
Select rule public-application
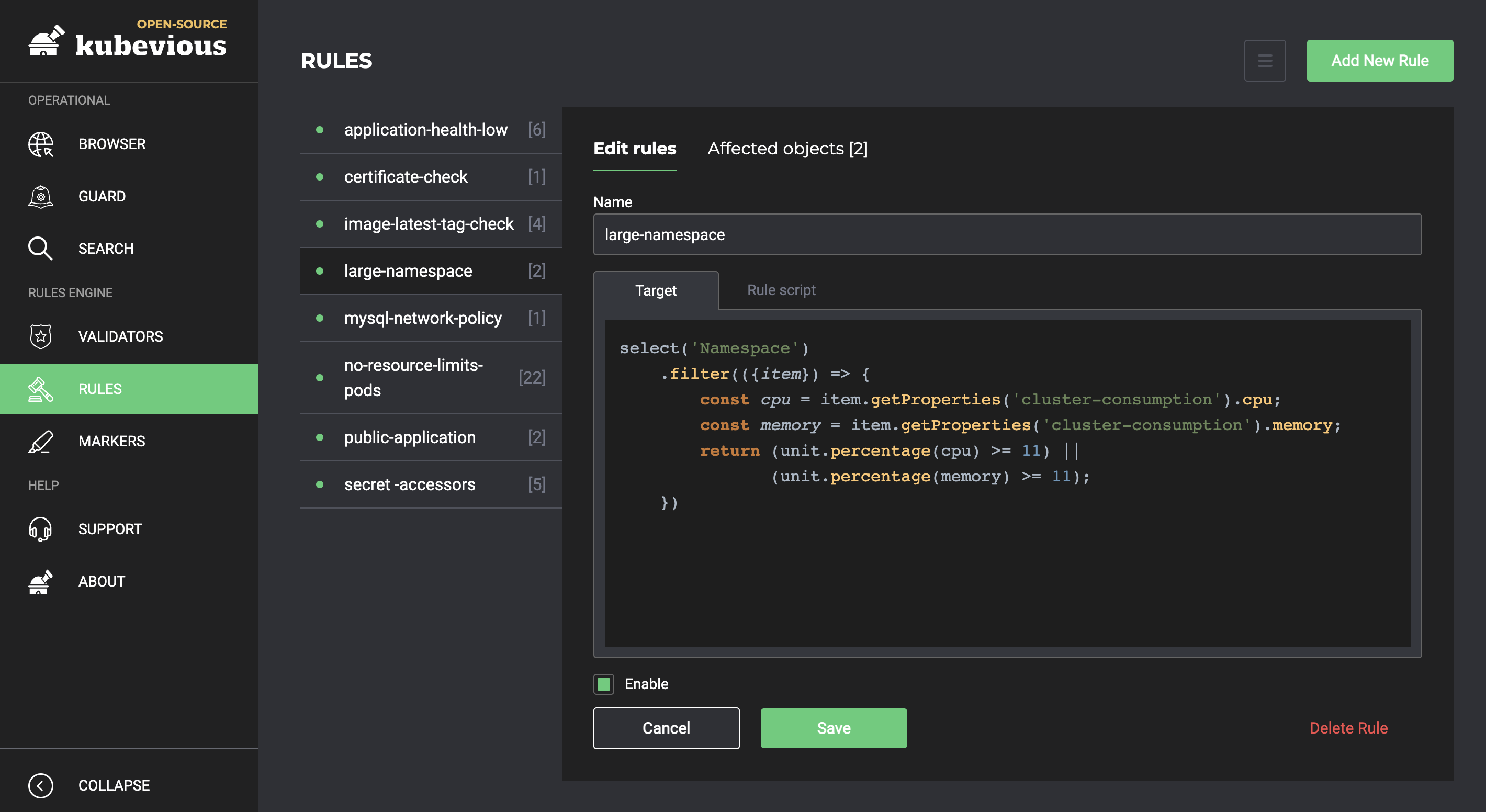tap(431, 438)
